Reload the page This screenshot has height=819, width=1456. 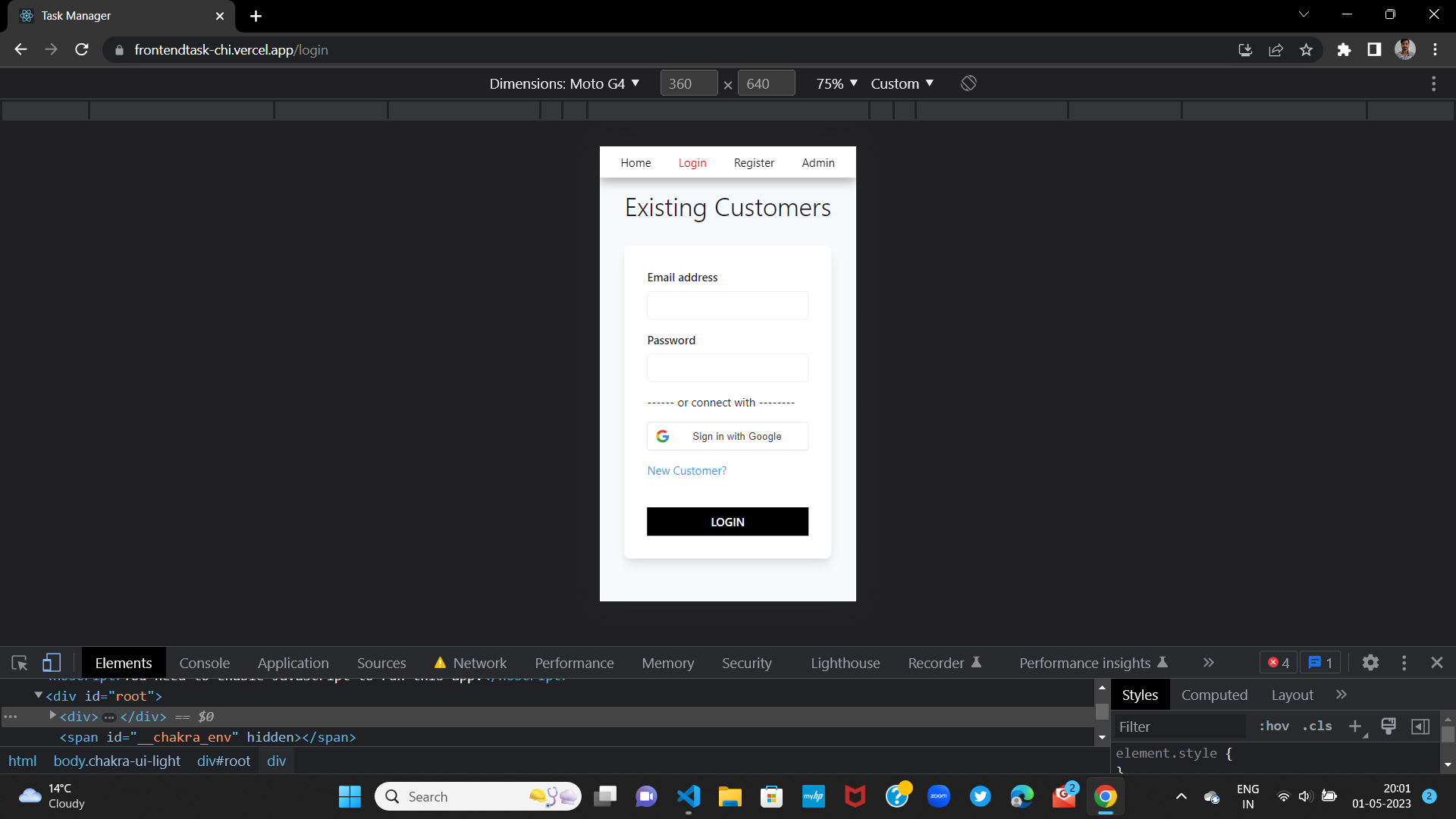click(x=82, y=50)
